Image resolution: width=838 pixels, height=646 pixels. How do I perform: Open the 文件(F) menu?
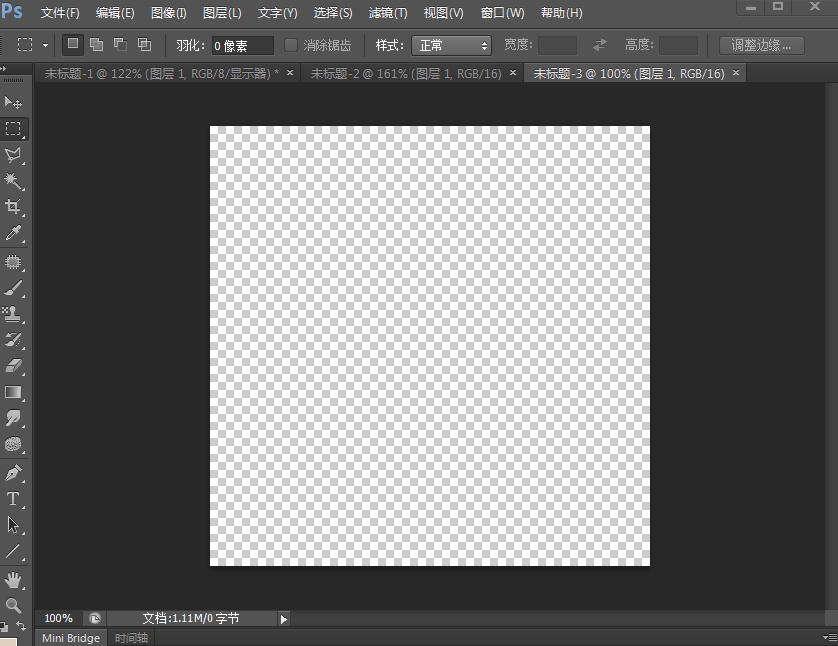[60, 13]
